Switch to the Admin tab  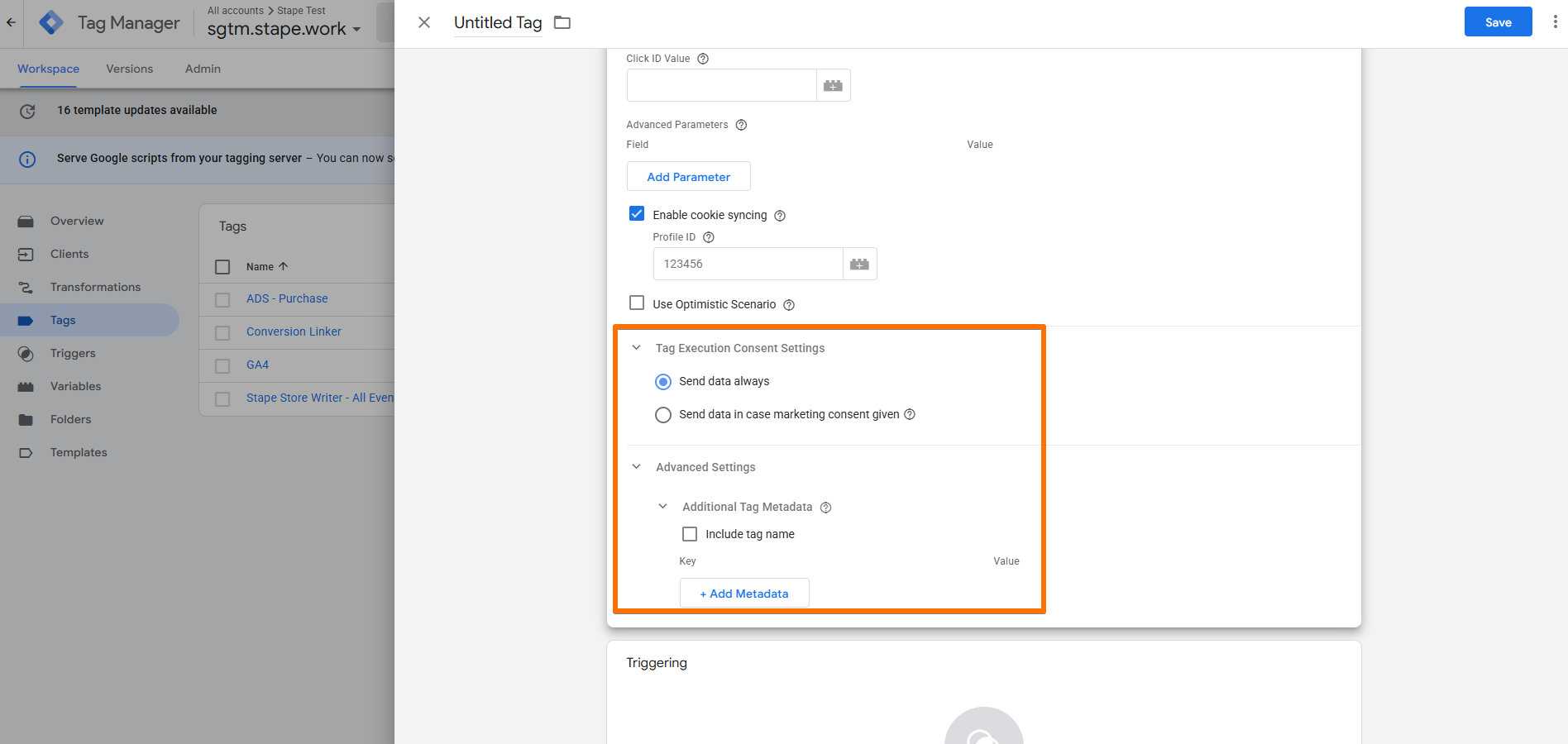[x=203, y=69]
